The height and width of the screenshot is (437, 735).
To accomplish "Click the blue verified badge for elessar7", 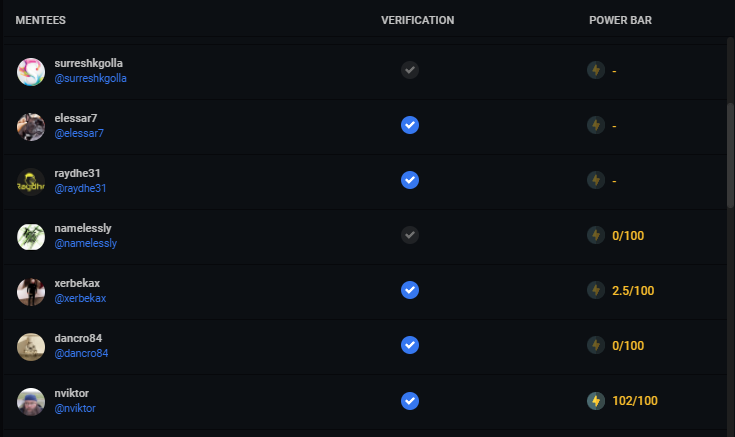I will [410, 125].
